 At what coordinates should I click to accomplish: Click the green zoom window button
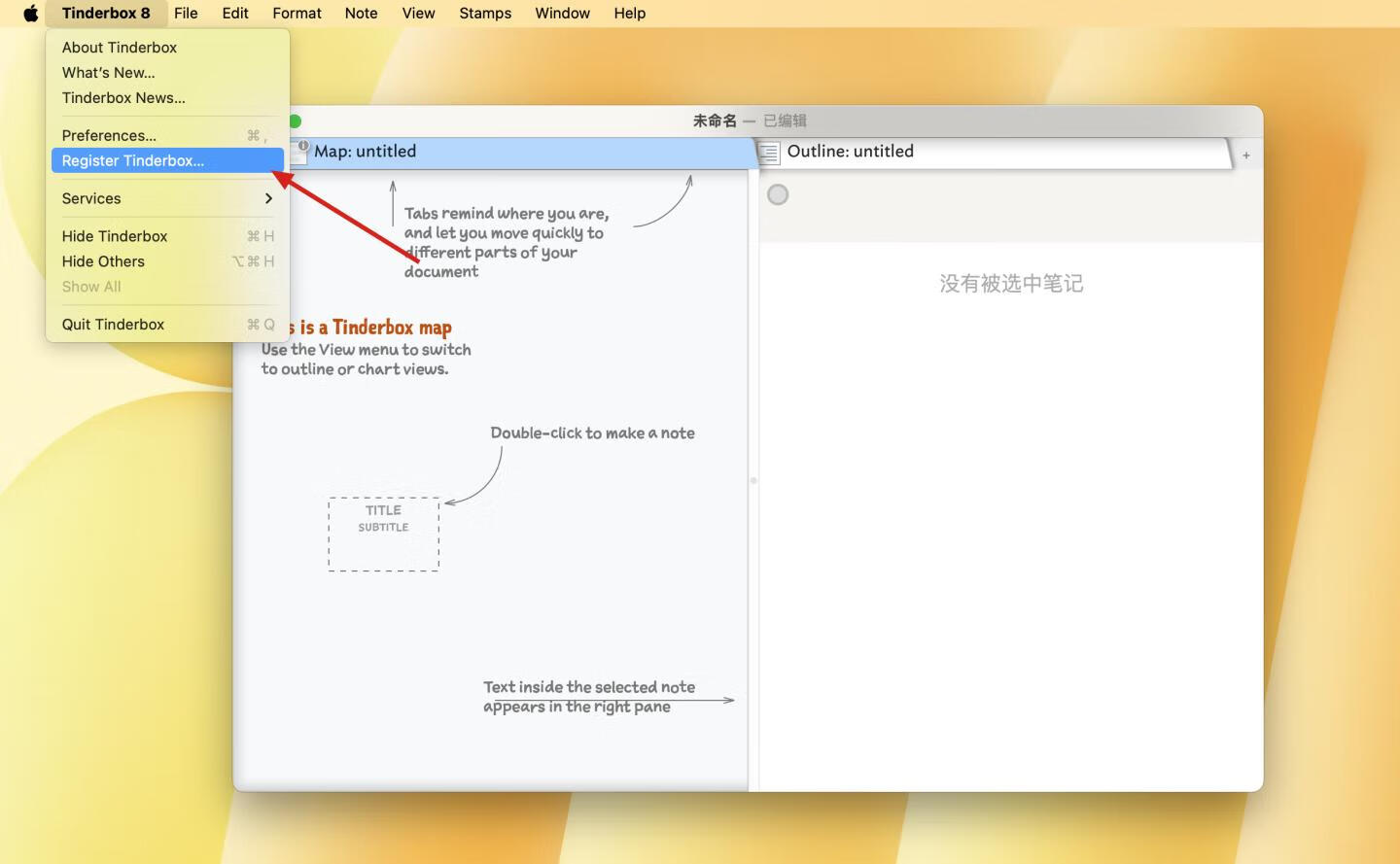click(x=295, y=121)
